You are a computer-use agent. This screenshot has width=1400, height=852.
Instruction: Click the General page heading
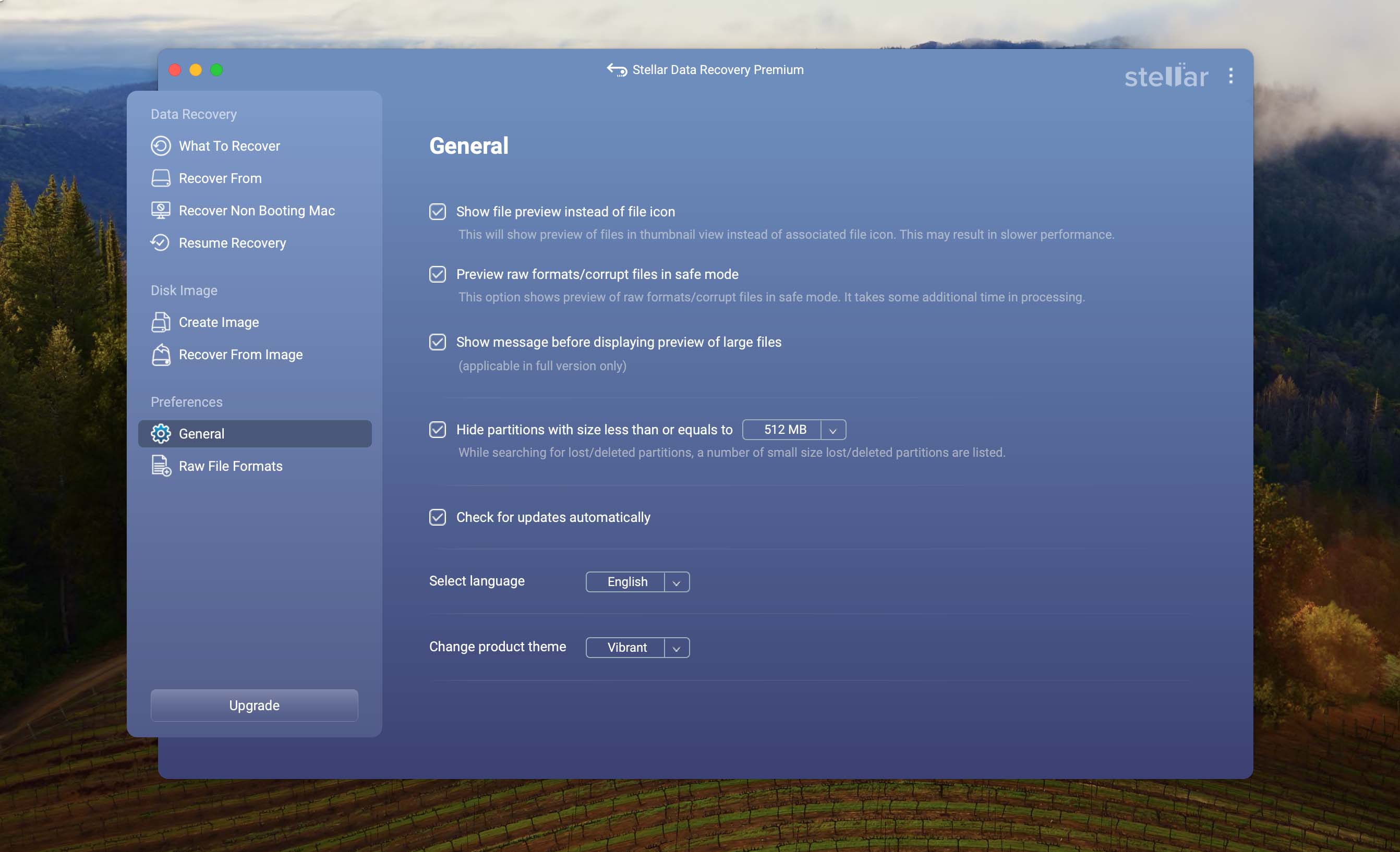[469, 146]
